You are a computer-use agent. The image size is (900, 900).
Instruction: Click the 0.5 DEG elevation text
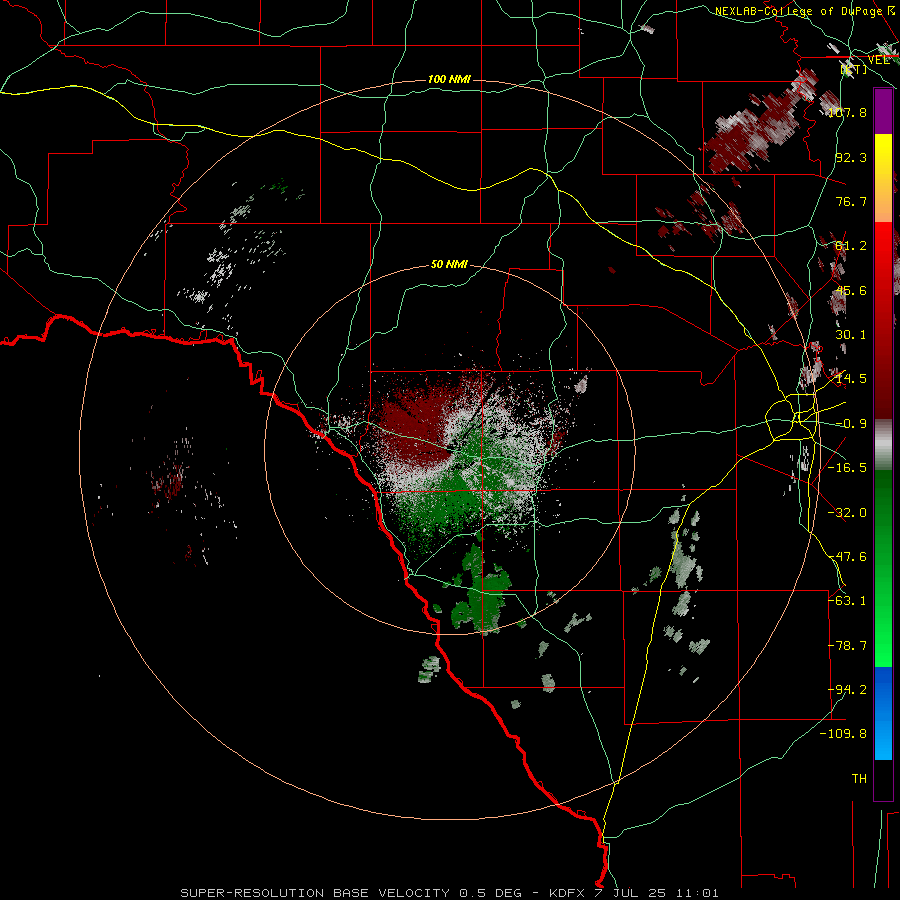pyautogui.click(x=490, y=893)
